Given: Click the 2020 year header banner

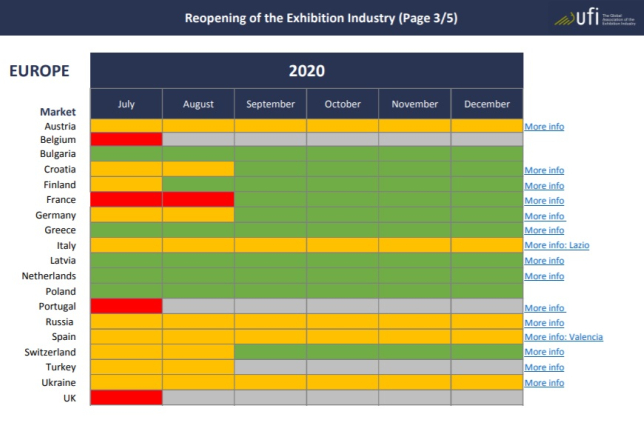Looking at the screenshot, I should coord(306,71).
